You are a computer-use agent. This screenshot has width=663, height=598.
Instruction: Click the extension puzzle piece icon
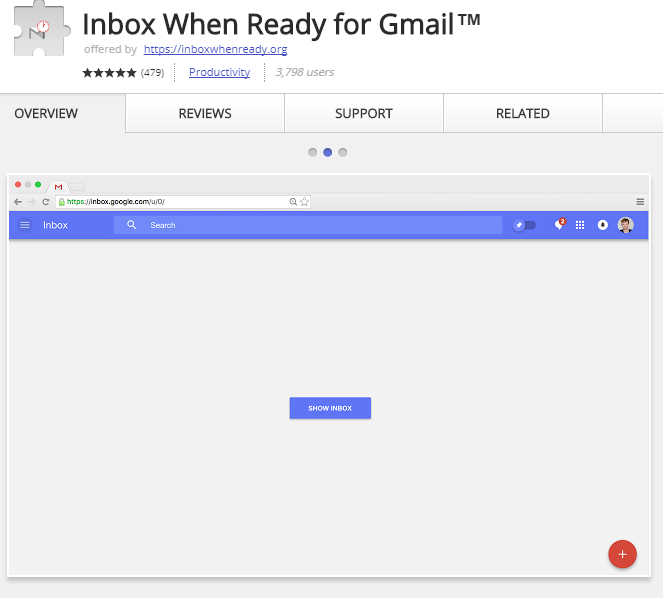pos(41,29)
